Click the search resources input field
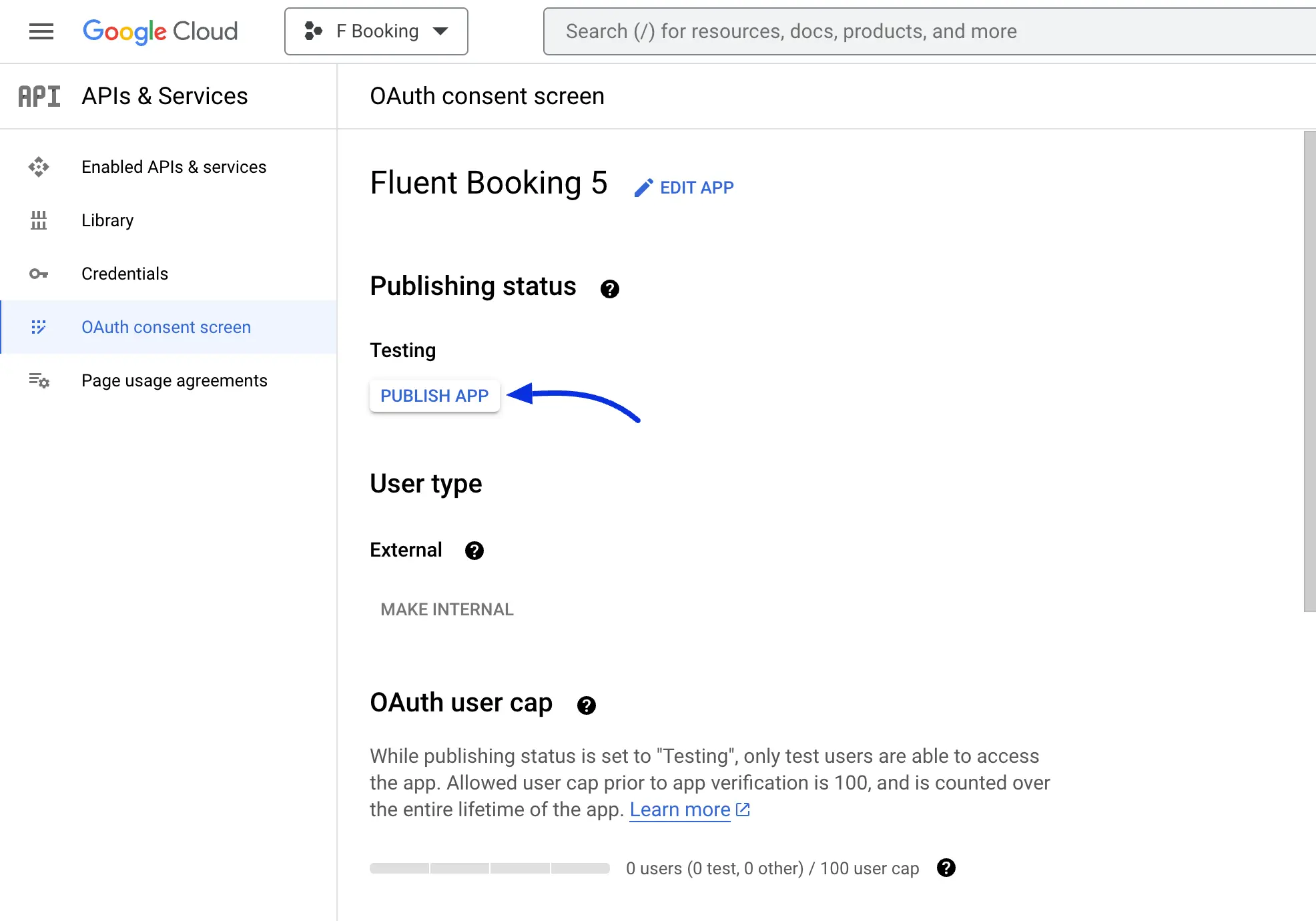The width and height of the screenshot is (1316, 921). tap(929, 31)
